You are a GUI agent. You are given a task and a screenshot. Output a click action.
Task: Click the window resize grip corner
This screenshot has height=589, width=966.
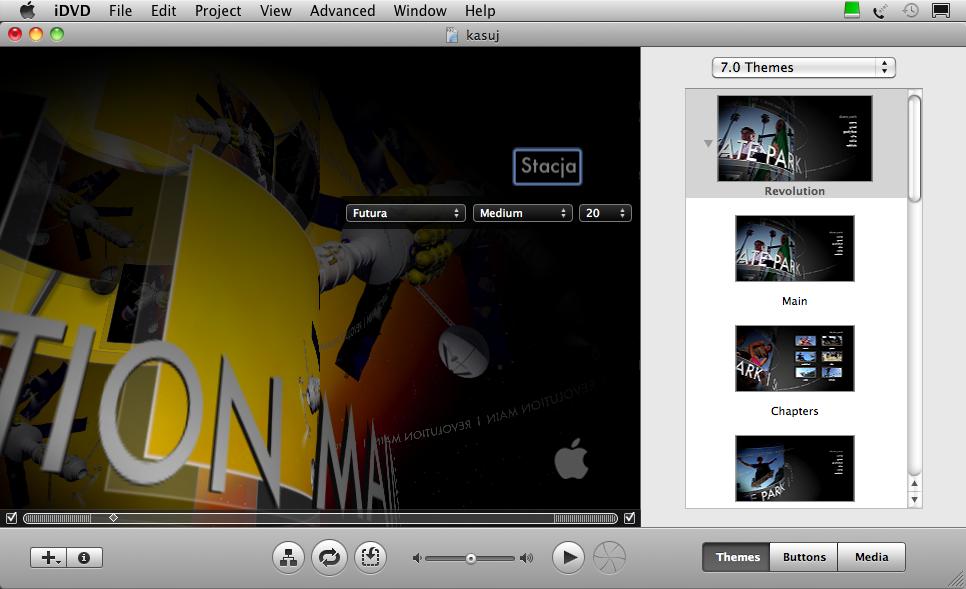(957, 580)
